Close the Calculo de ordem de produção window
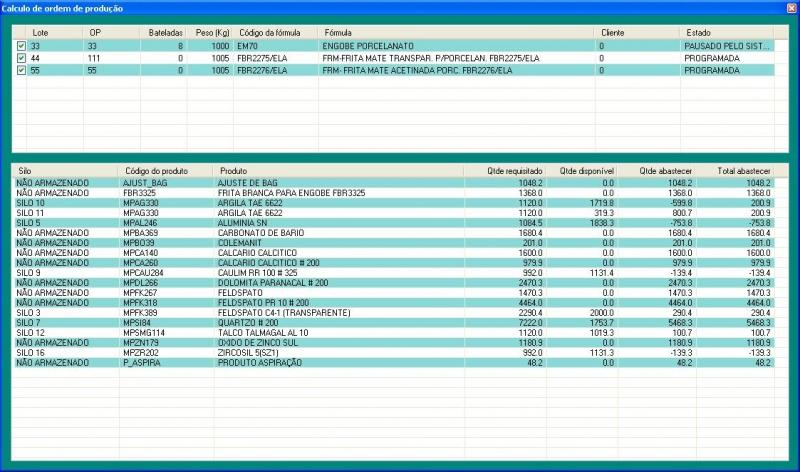800x472 pixels. [x=789, y=7]
